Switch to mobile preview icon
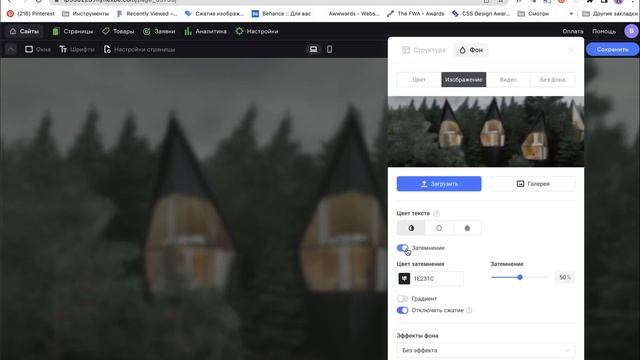640x360 pixels. [x=329, y=49]
